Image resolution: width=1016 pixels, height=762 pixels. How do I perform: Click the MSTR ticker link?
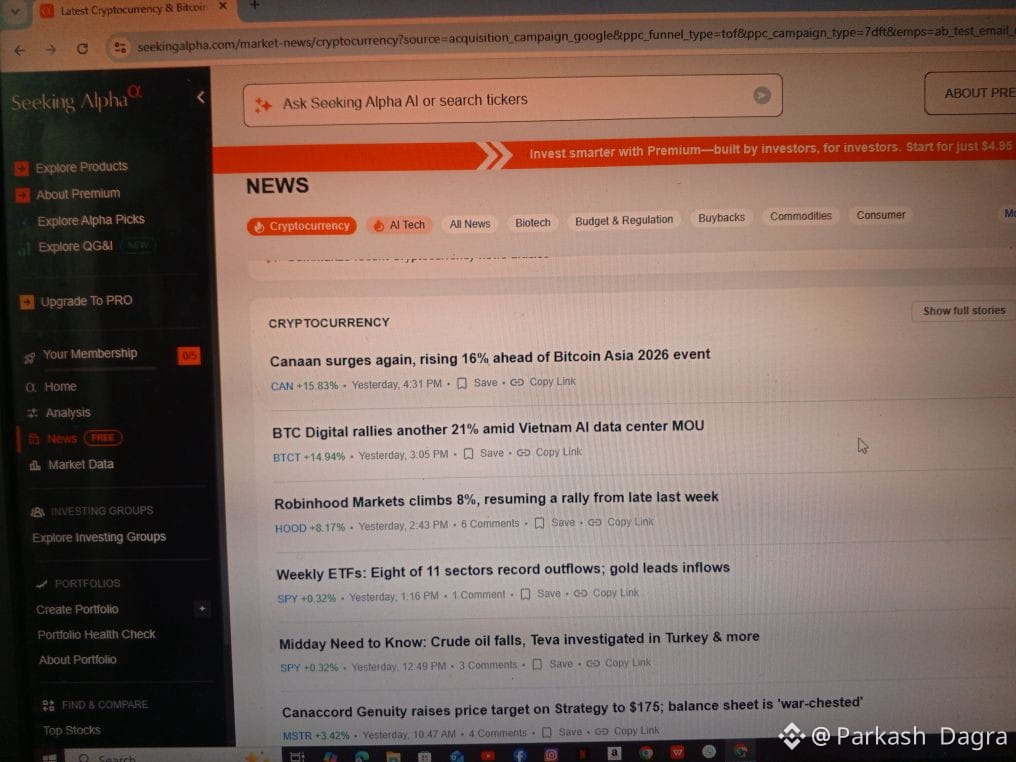(297, 735)
